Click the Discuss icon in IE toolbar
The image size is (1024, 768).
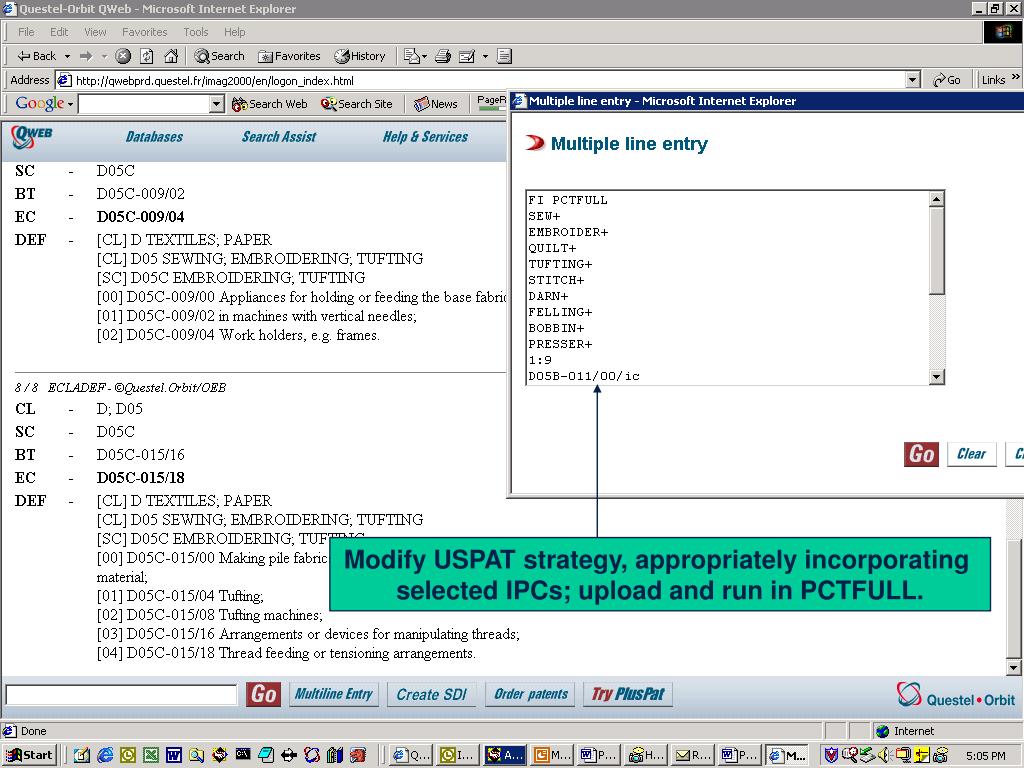click(x=504, y=56)
